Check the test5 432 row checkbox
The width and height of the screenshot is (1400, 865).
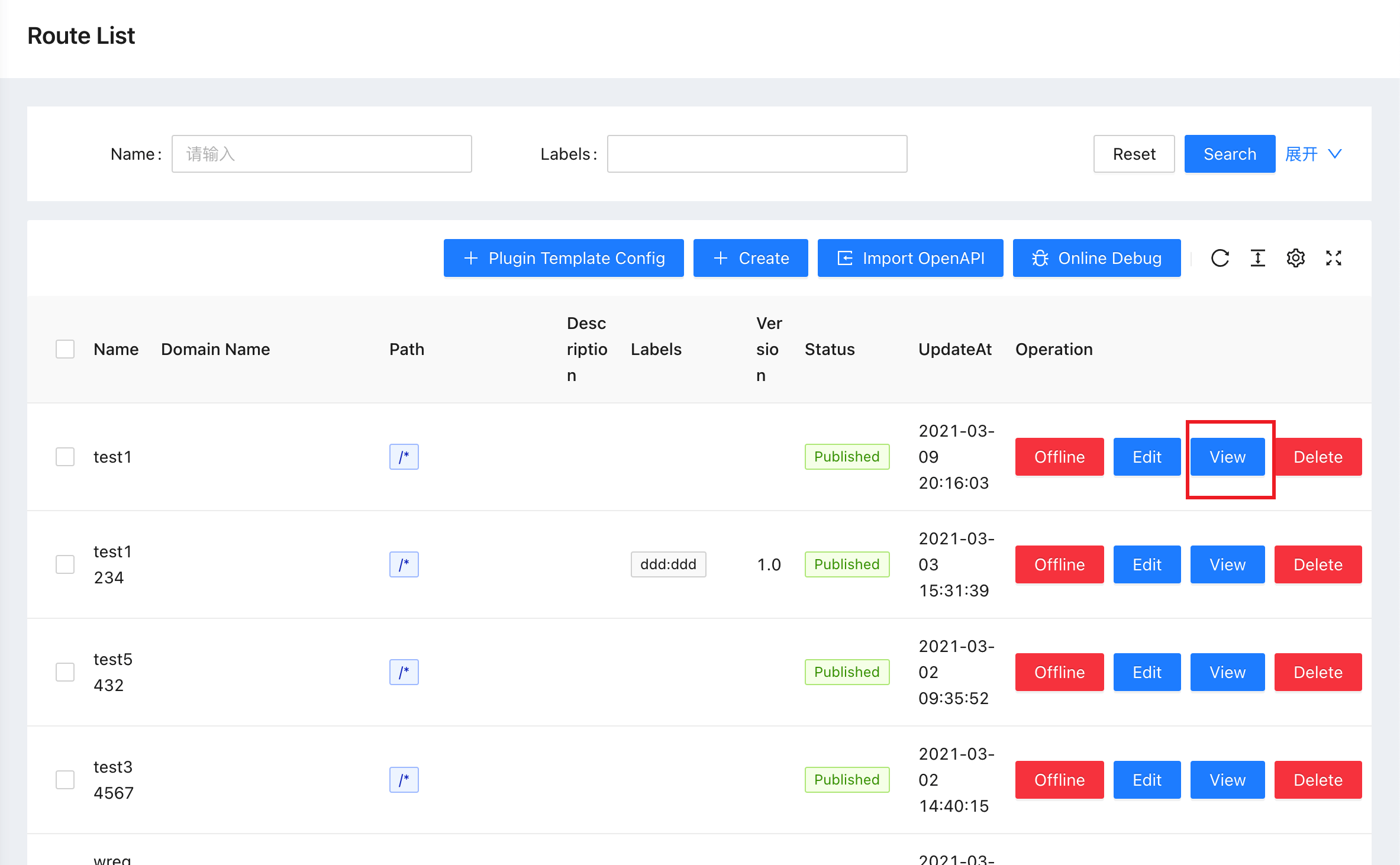[65, 672]
